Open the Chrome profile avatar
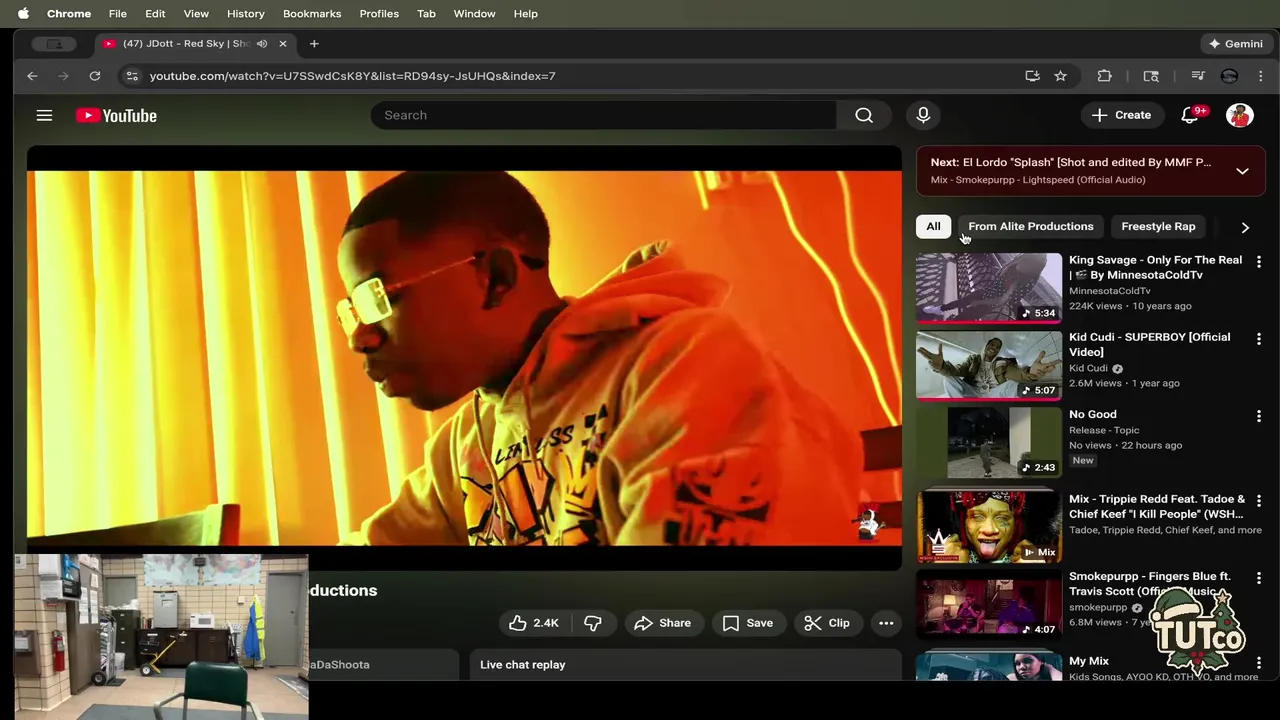This screenshot has width=1280, height=720. [x=1229, y=76]
